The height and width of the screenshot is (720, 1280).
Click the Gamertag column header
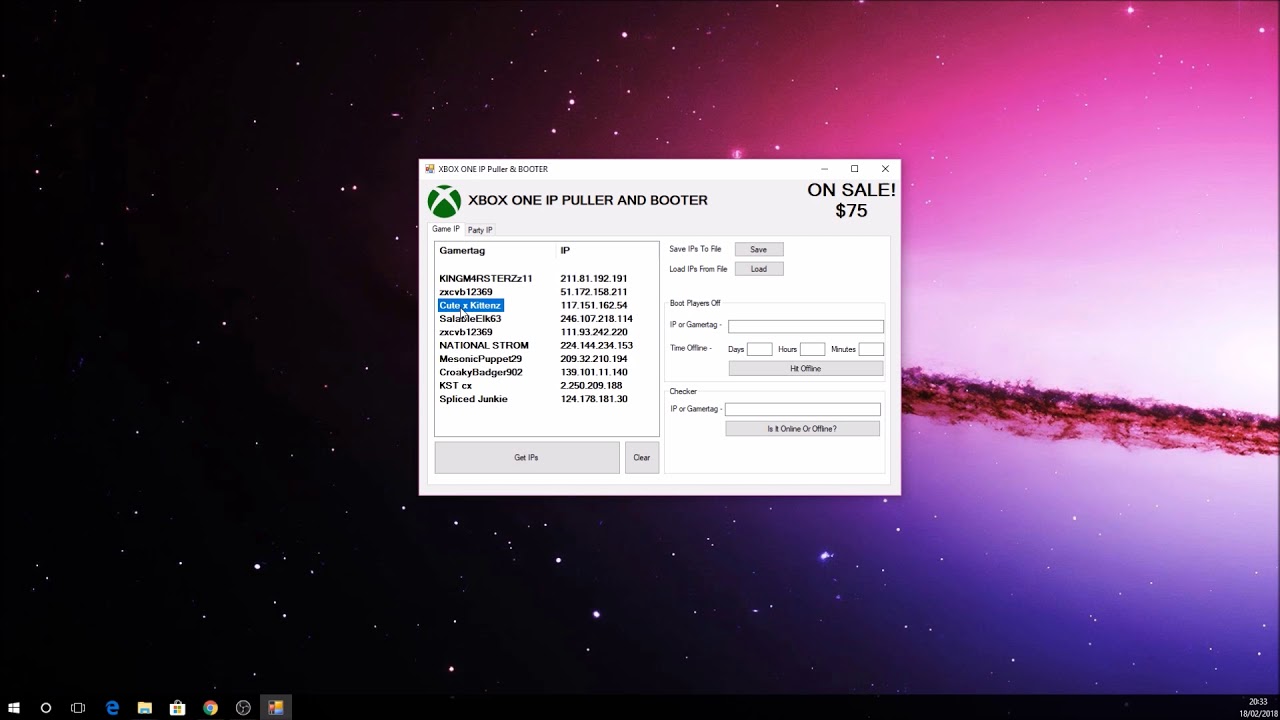click(x=462, y=251)
